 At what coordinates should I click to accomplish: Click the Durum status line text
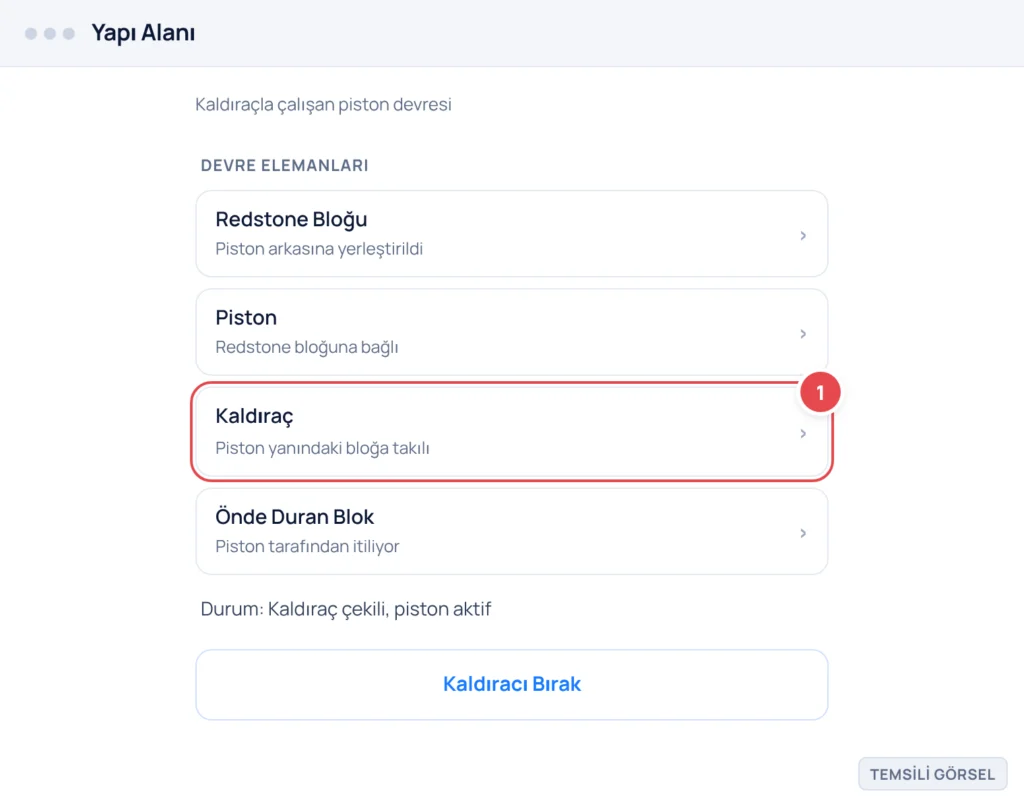[346, 609]
